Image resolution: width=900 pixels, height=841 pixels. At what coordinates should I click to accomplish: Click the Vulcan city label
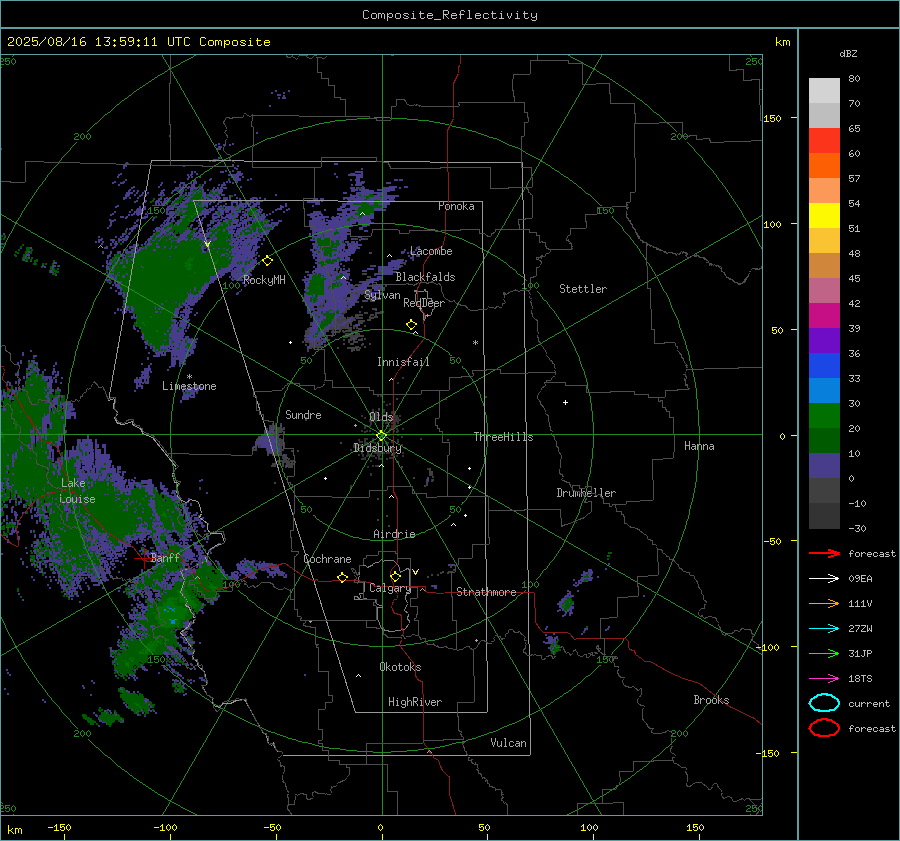point(509,743)
